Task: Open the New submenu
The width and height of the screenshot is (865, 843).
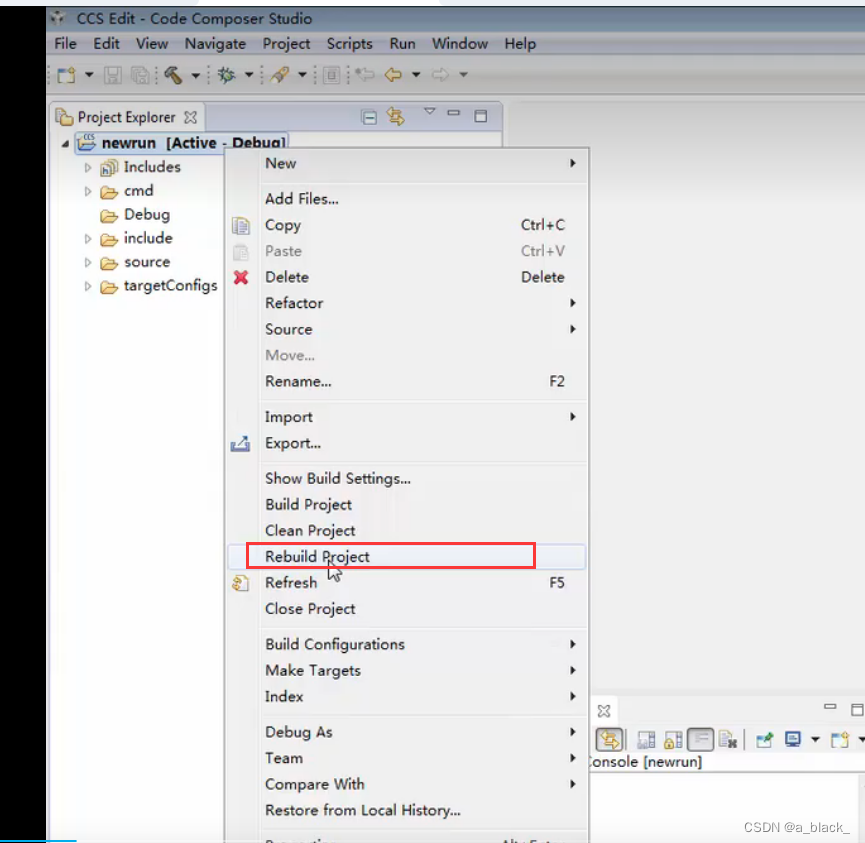Action: (x=406, y=163)
